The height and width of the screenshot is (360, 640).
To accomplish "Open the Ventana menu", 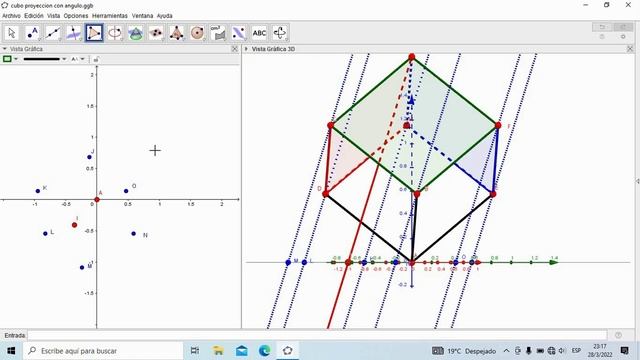I will coord(142,16).
